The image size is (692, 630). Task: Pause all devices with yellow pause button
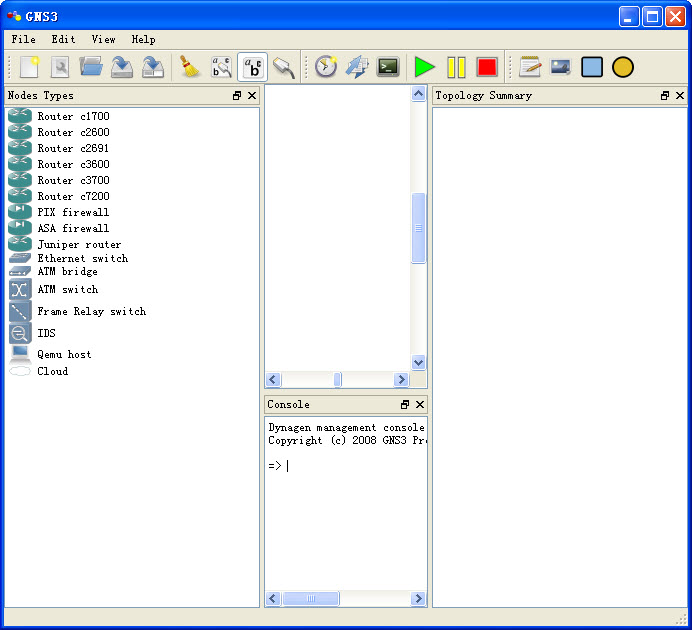456,67
